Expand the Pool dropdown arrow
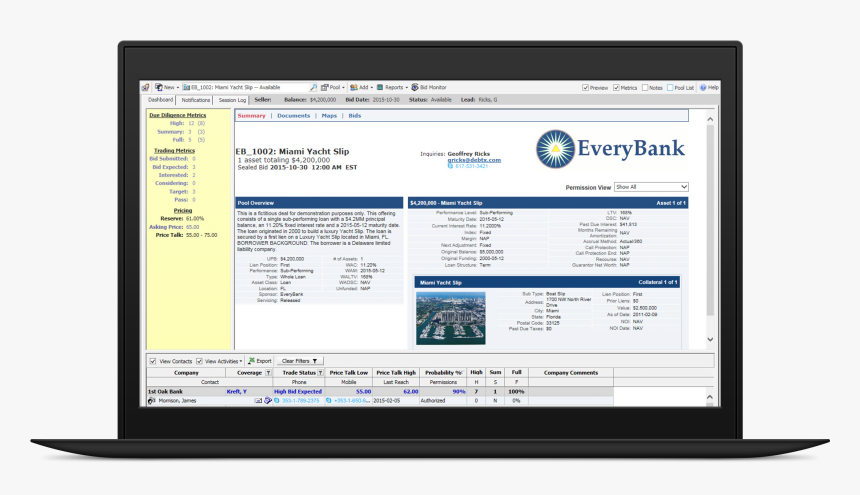The height and width of the screenshot is (495, 860). pos(343,88)
